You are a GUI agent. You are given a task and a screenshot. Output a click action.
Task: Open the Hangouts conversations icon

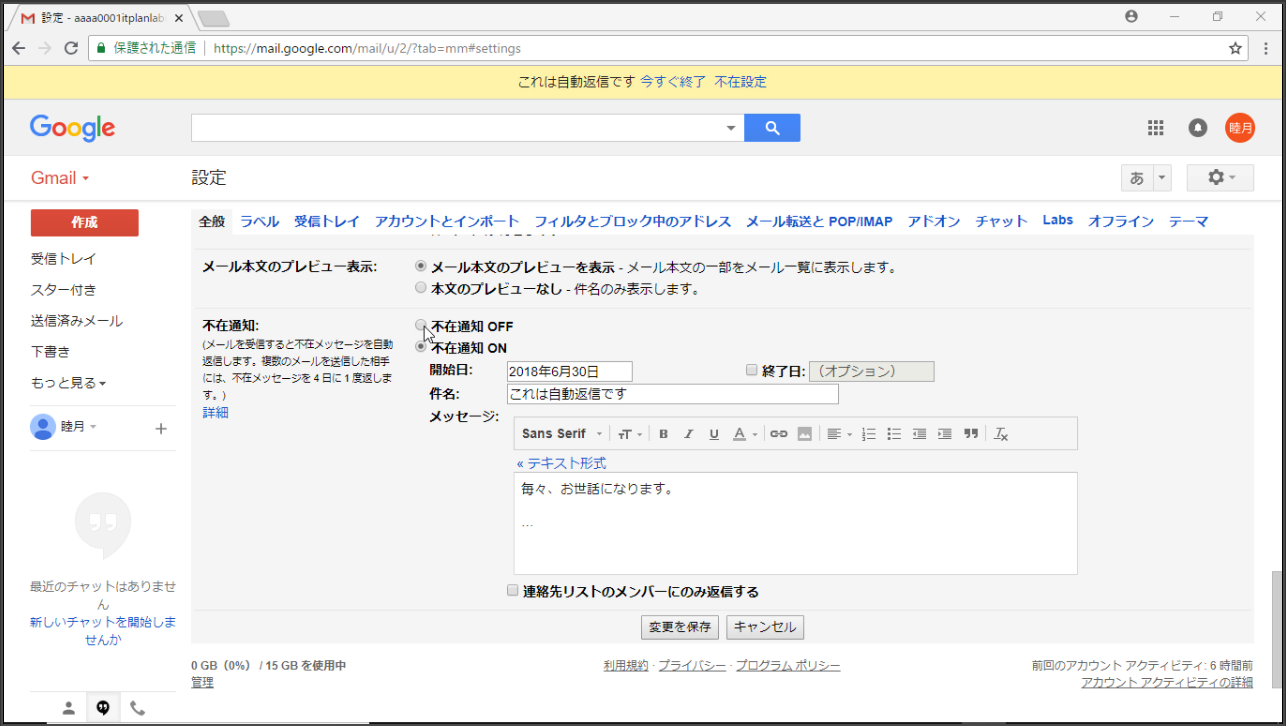(103, 708)
